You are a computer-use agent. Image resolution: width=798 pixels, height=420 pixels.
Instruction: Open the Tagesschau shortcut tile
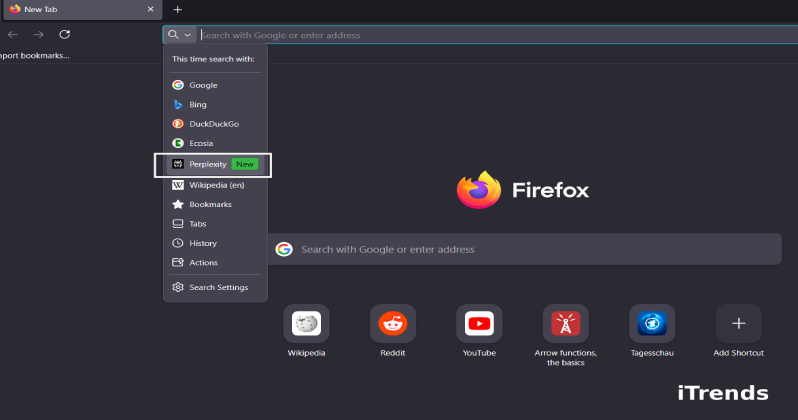652,324
